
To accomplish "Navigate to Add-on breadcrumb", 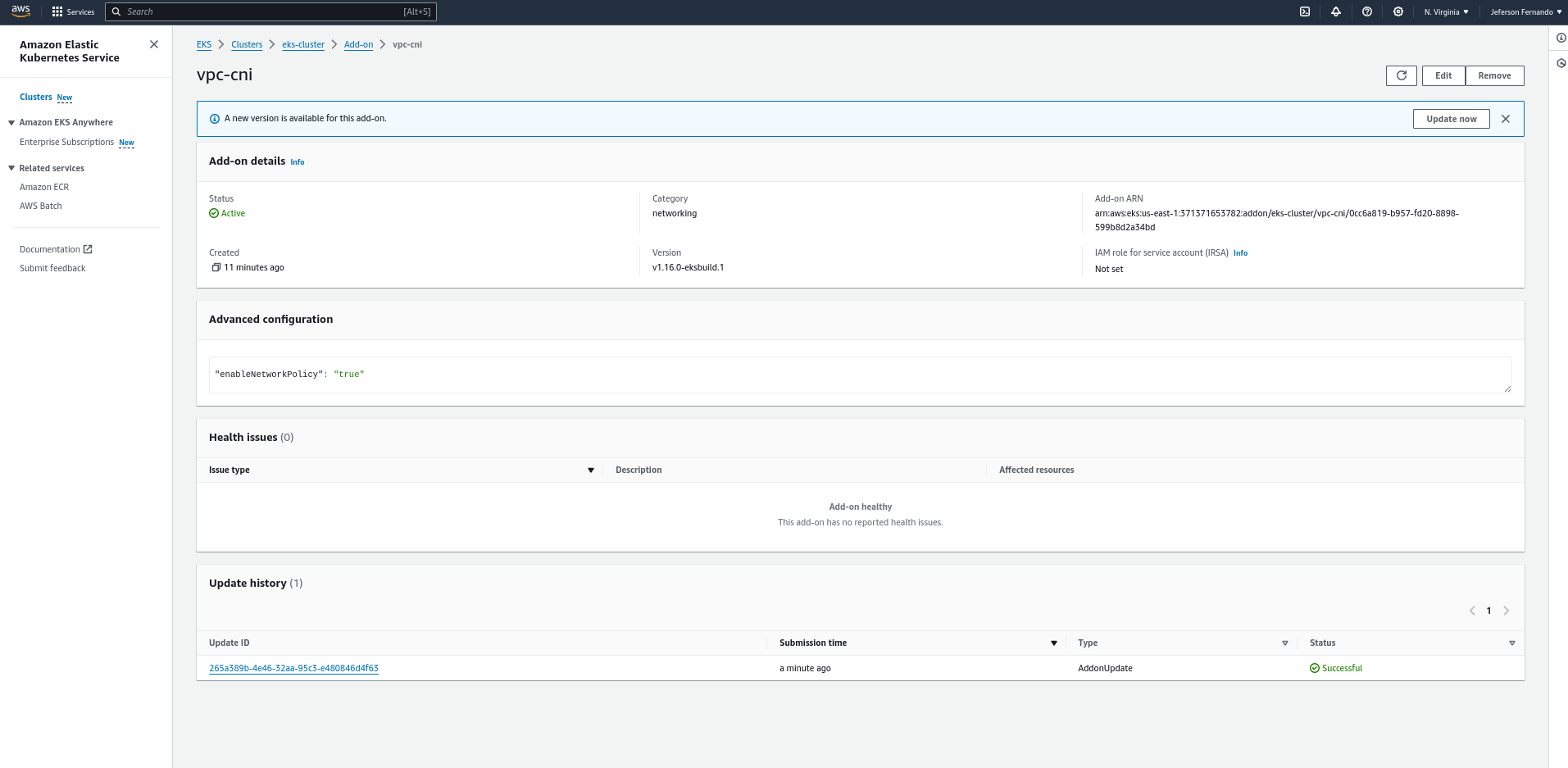I will pos(358,44).
